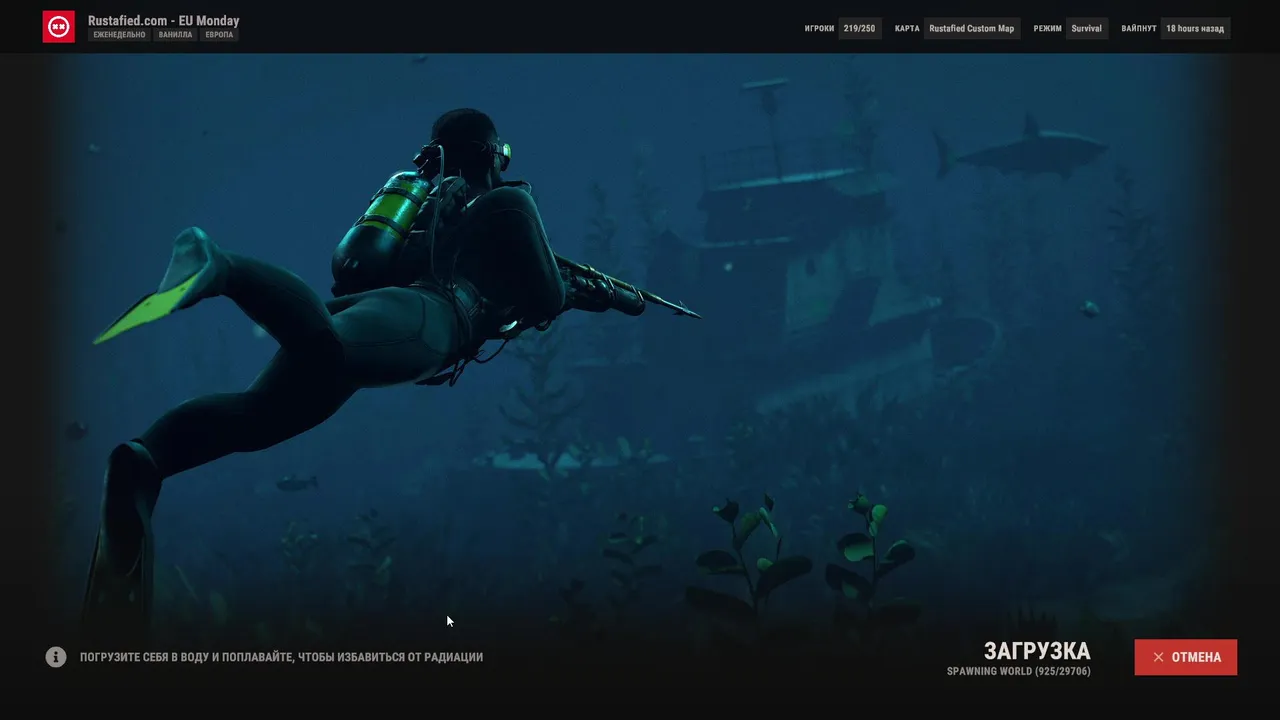Click the info icon beside the loading tip
1280x720 pixels.
click(x=56, y=657)
